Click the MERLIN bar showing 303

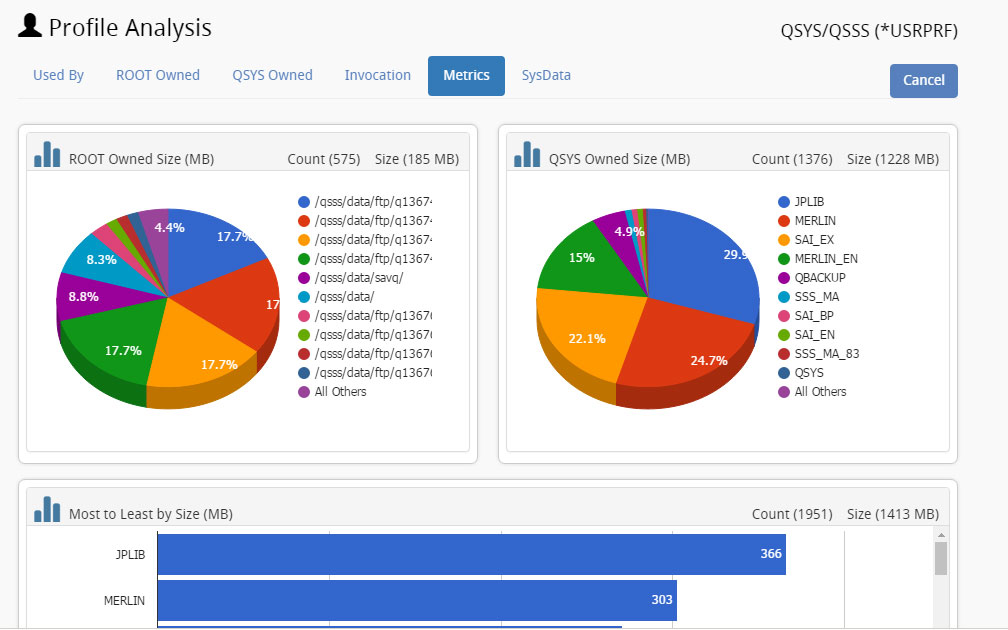(416, 601)
